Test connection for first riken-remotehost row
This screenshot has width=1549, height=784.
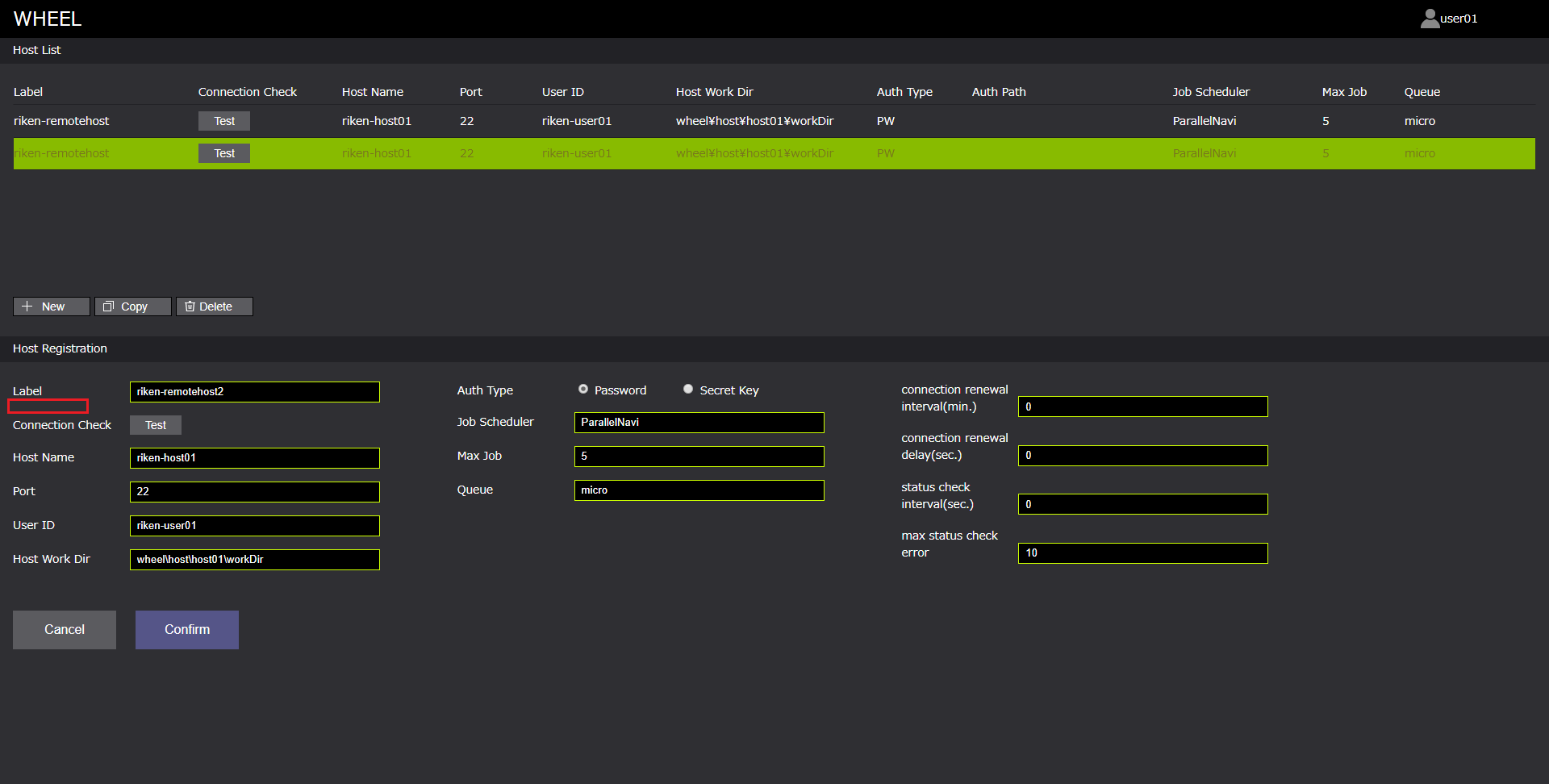224,121
